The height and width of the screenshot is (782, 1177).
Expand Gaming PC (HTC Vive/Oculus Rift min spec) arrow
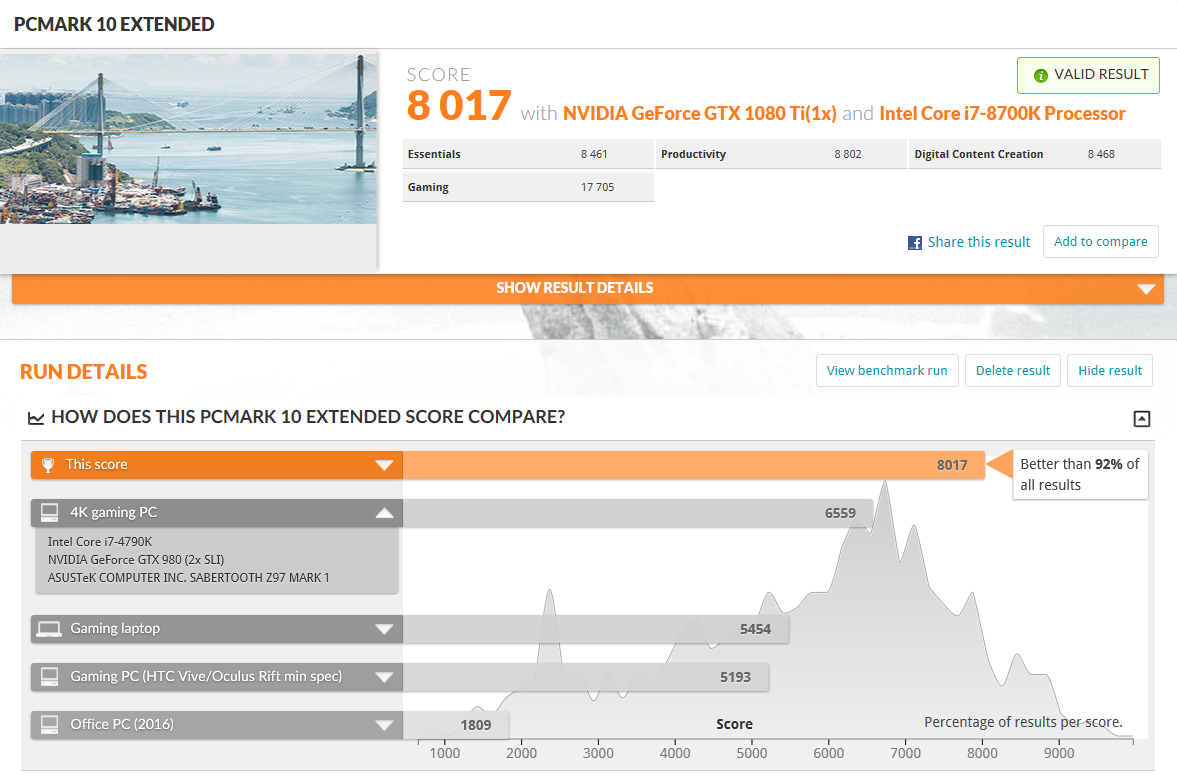[x=384, y=677]
